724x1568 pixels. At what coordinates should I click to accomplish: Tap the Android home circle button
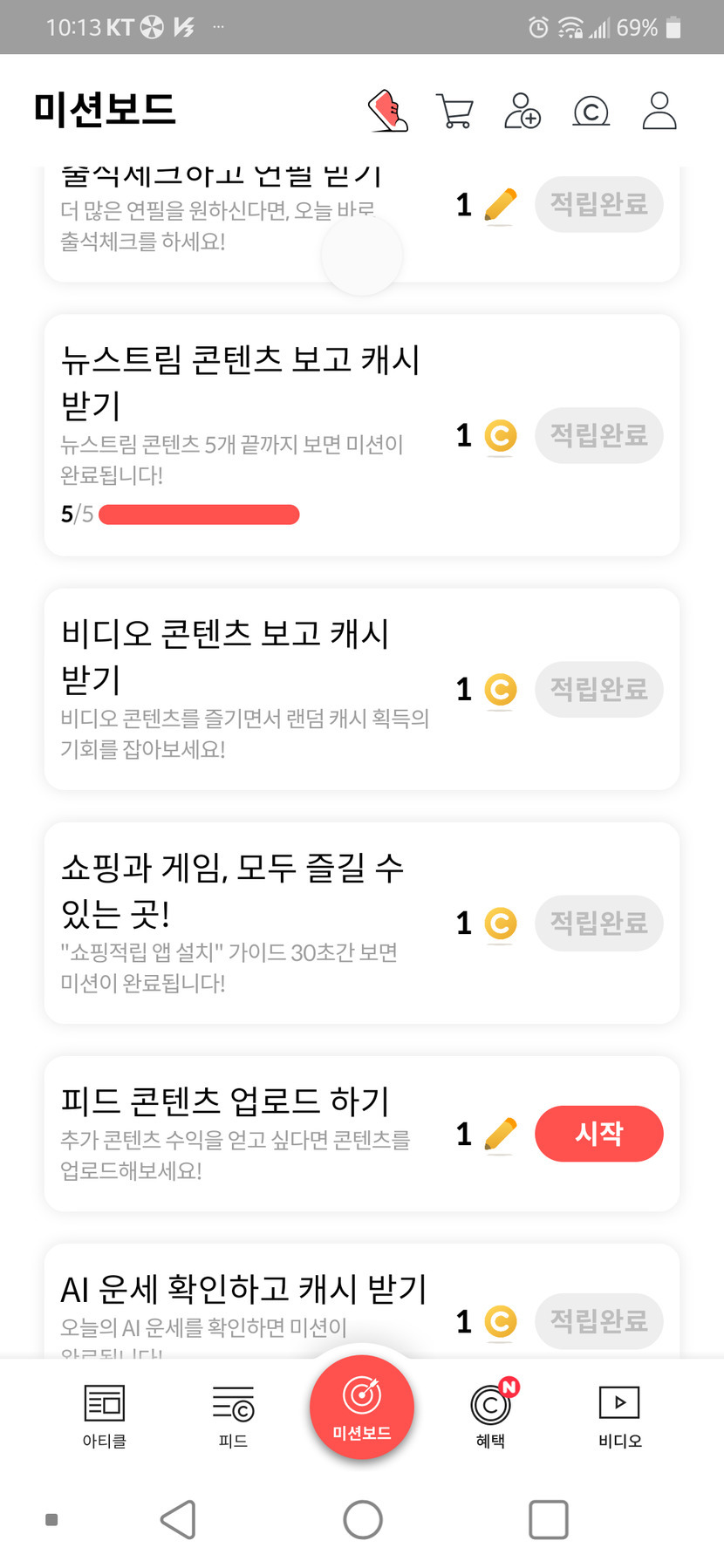tap(363, 1520)
